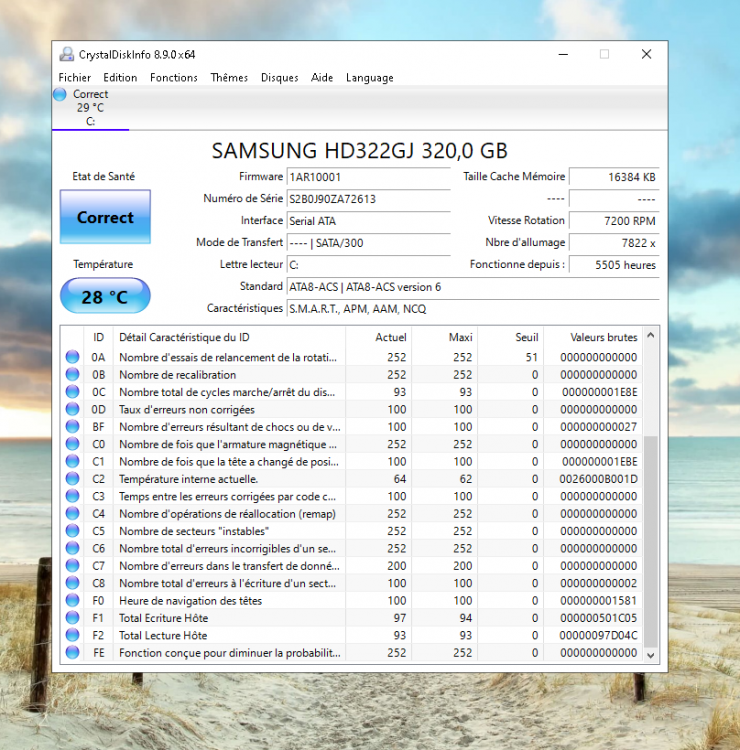
Task: Click the status icon of row C3
Action: pos(73,496)
